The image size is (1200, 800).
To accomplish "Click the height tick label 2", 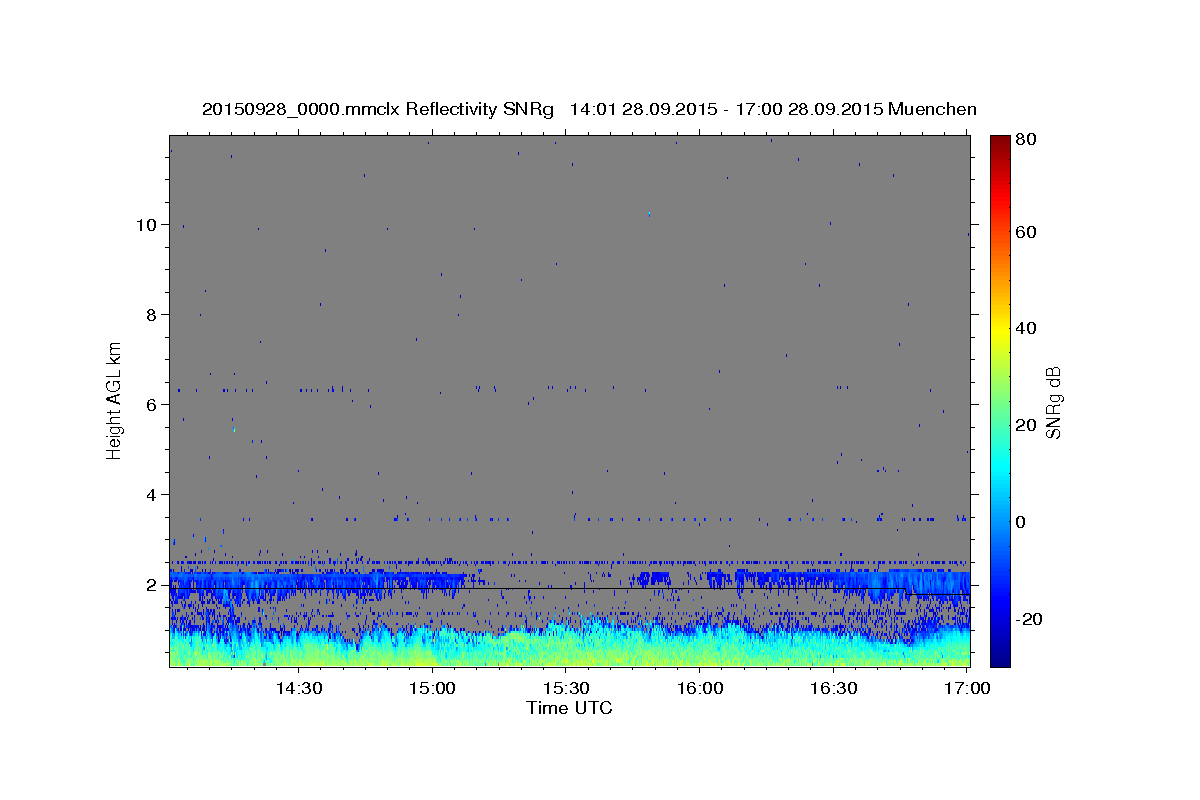I will 152,584.
